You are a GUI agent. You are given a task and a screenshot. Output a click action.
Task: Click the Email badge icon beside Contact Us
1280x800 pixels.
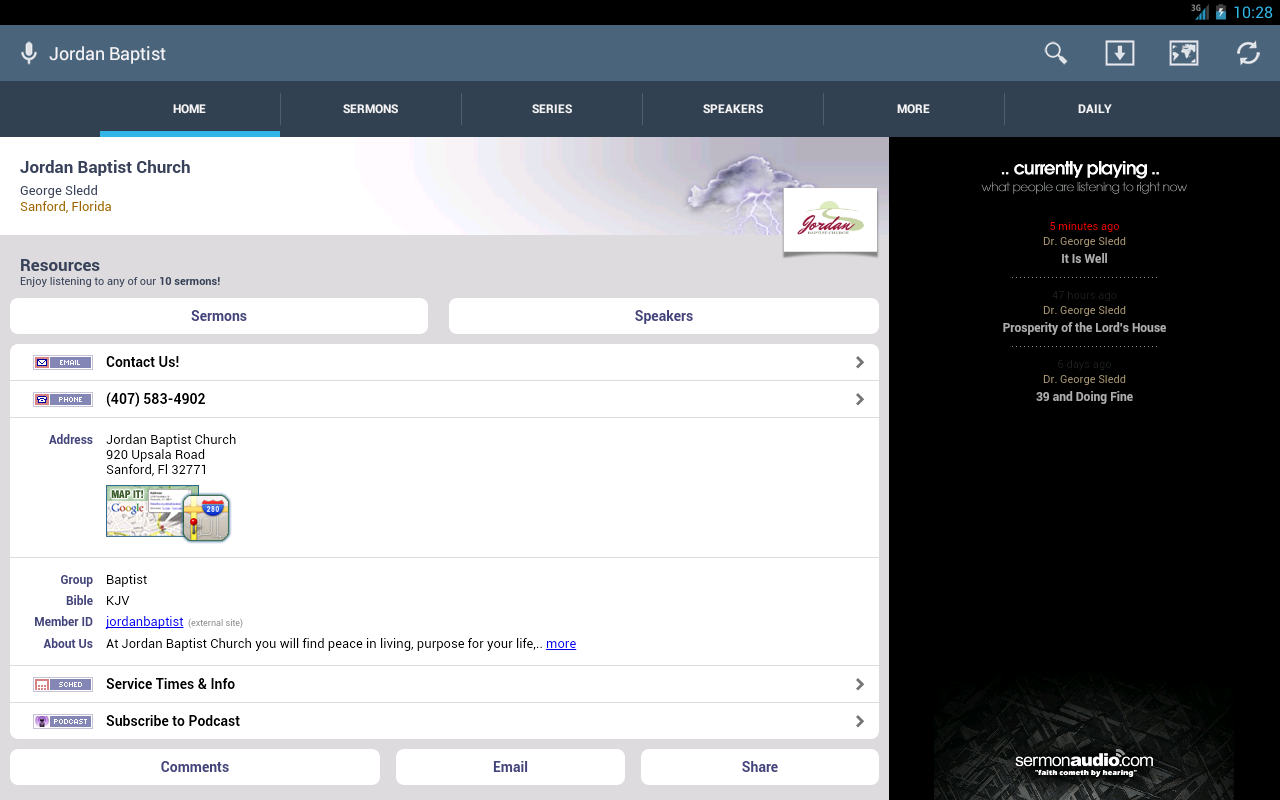coord(63,362)
